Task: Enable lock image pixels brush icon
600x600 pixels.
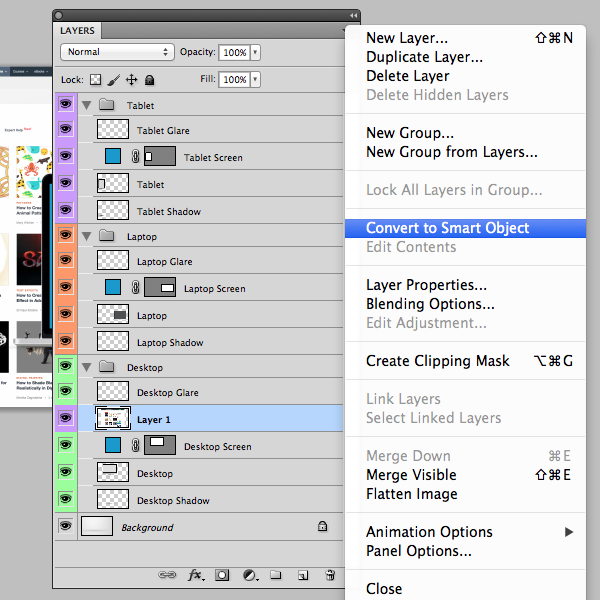Action: tap(114, 80)
